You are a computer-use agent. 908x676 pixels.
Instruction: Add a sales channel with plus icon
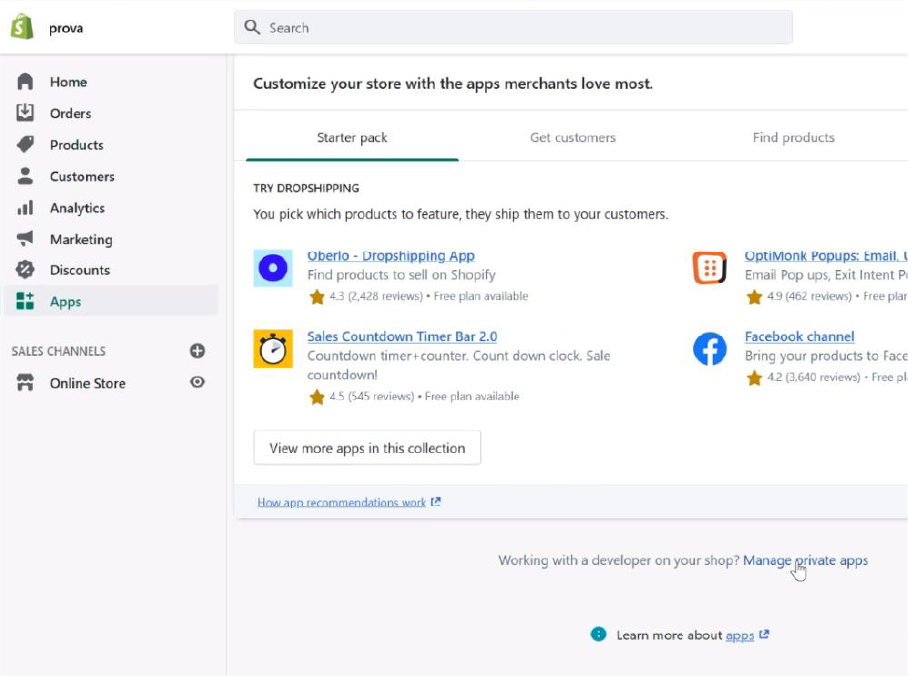coord(197,350)
